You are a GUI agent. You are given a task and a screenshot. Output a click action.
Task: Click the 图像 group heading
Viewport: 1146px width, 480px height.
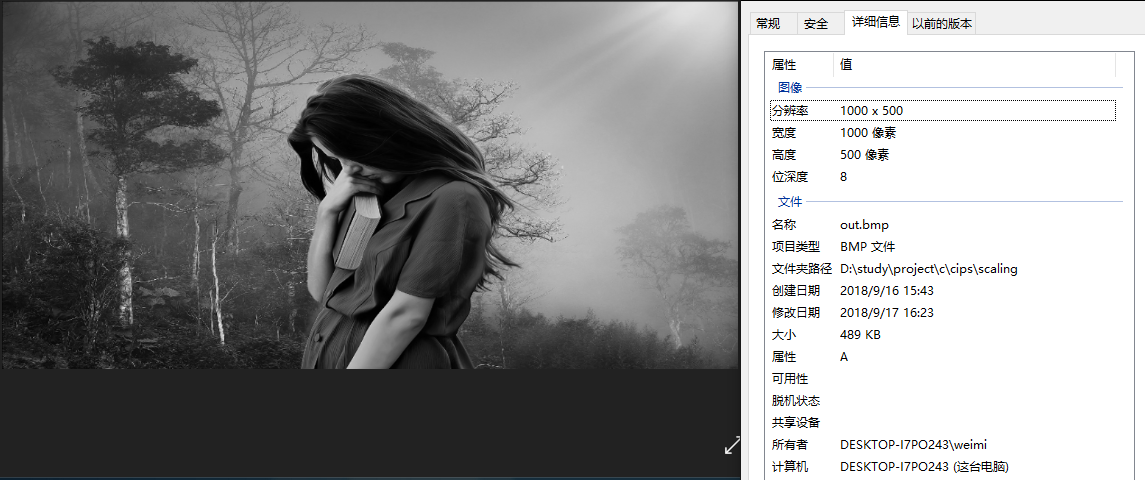coord(789,88)
